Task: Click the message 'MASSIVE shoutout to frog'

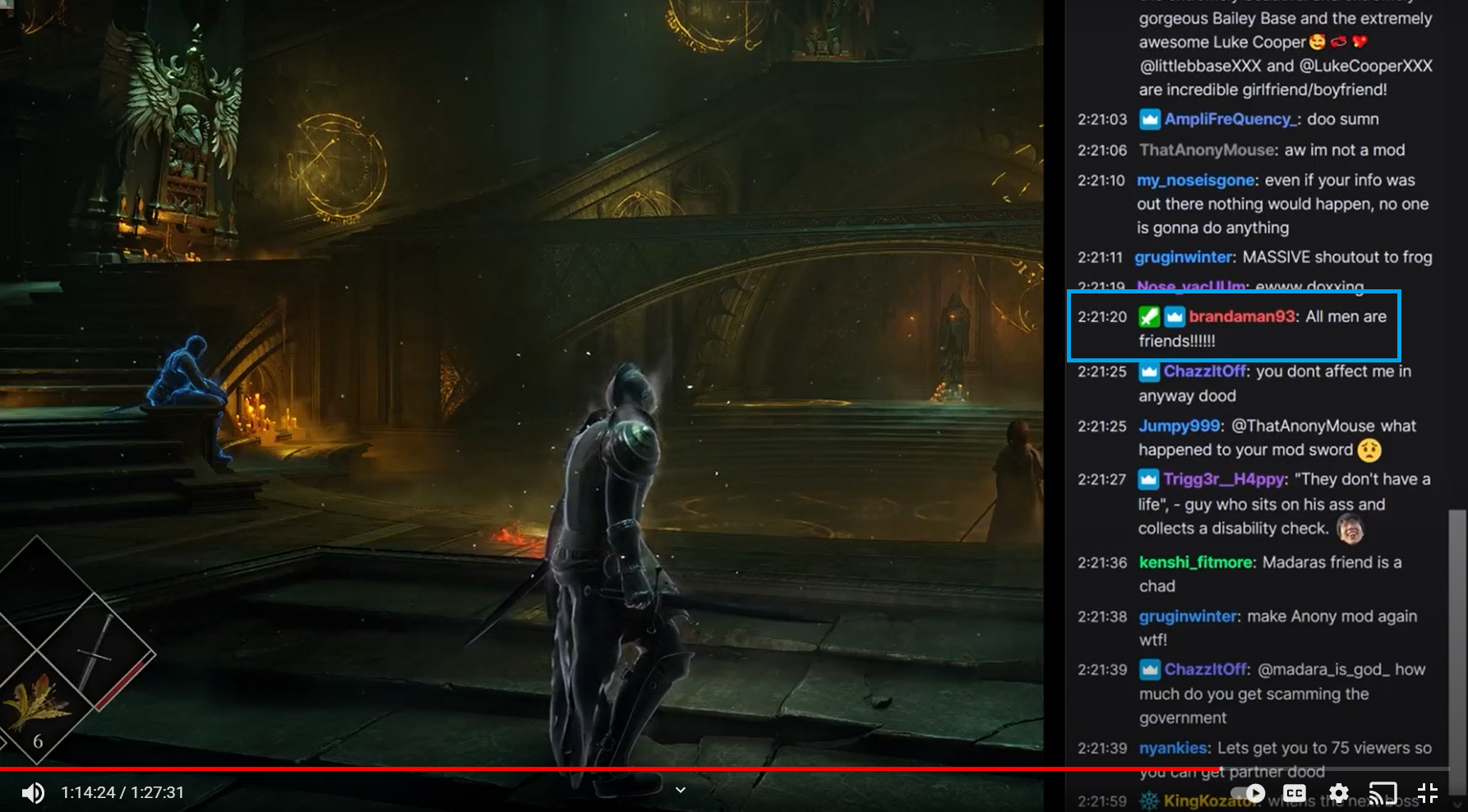Action: click(x=1337, y=257)
